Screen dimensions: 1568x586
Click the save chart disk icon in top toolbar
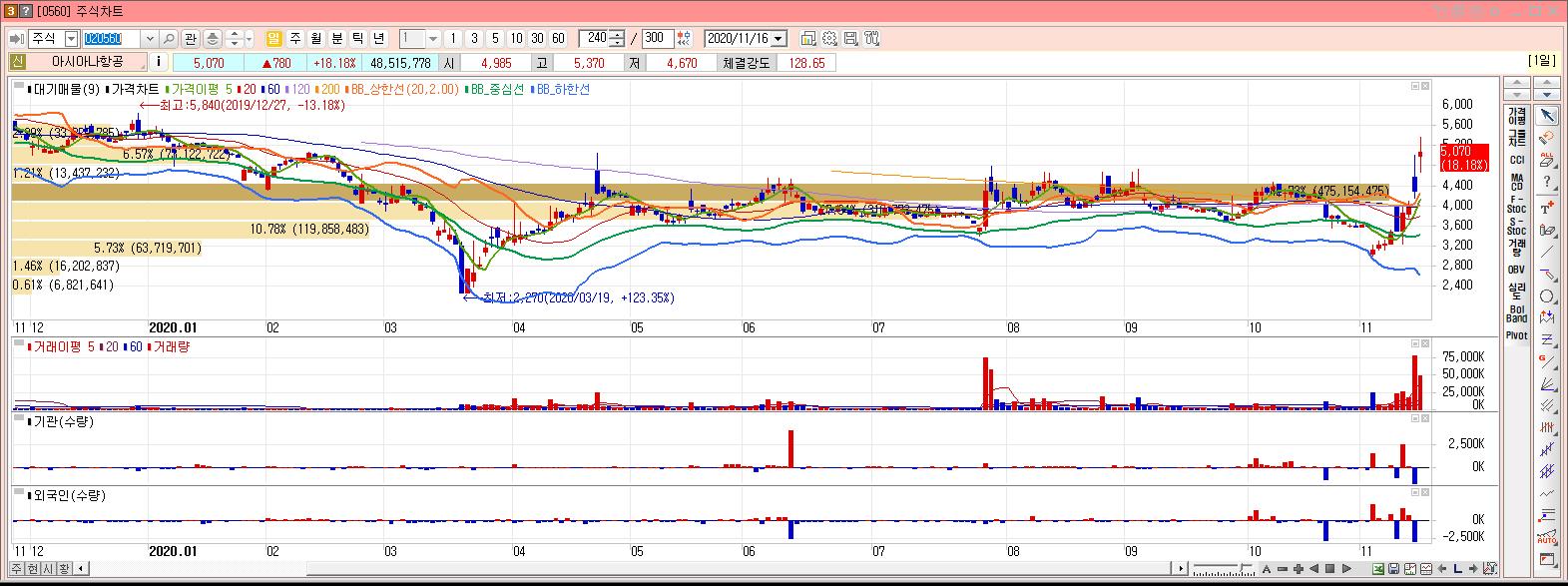pos(850,39)
